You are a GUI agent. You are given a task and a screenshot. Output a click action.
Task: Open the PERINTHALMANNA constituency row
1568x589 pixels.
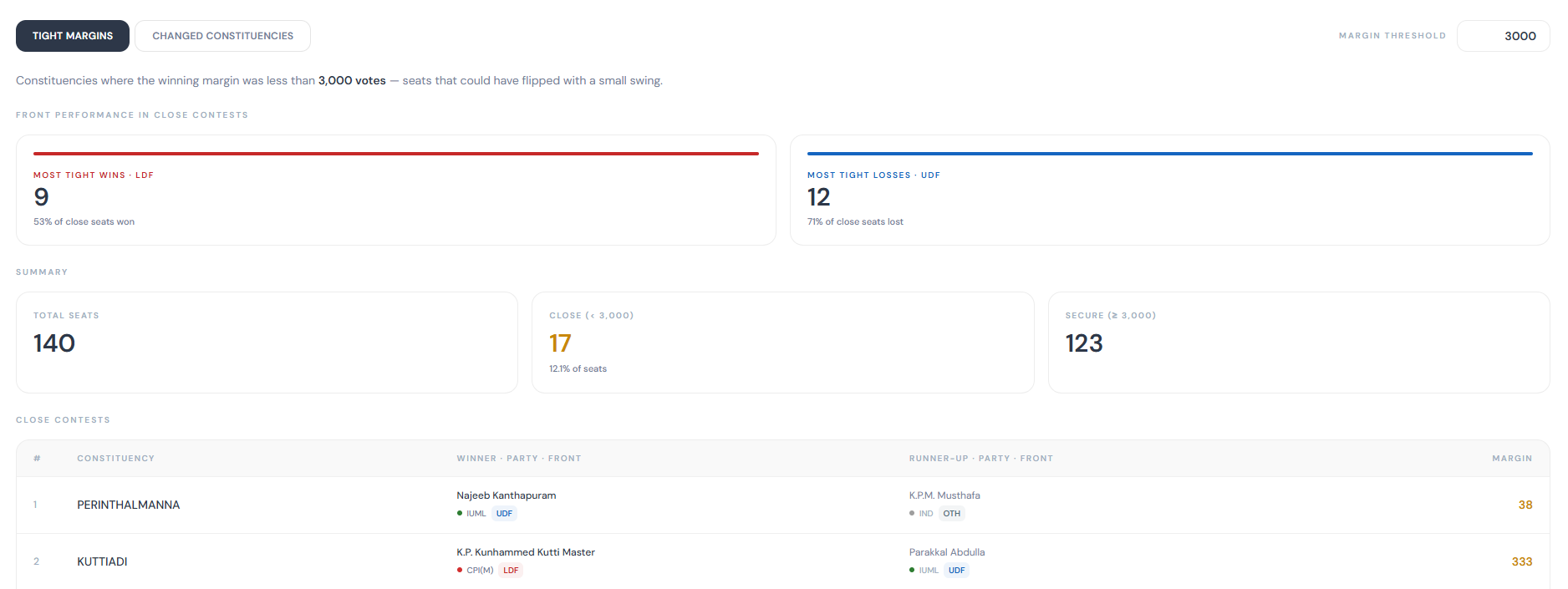click(129, 505)
